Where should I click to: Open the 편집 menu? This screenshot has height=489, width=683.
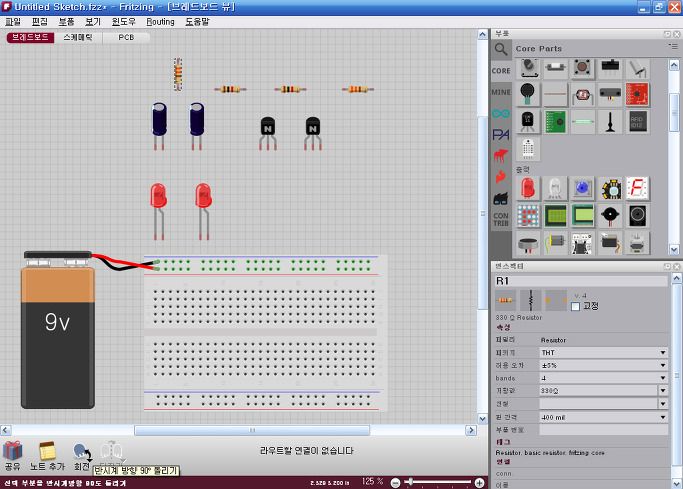[x=39, y=21]
